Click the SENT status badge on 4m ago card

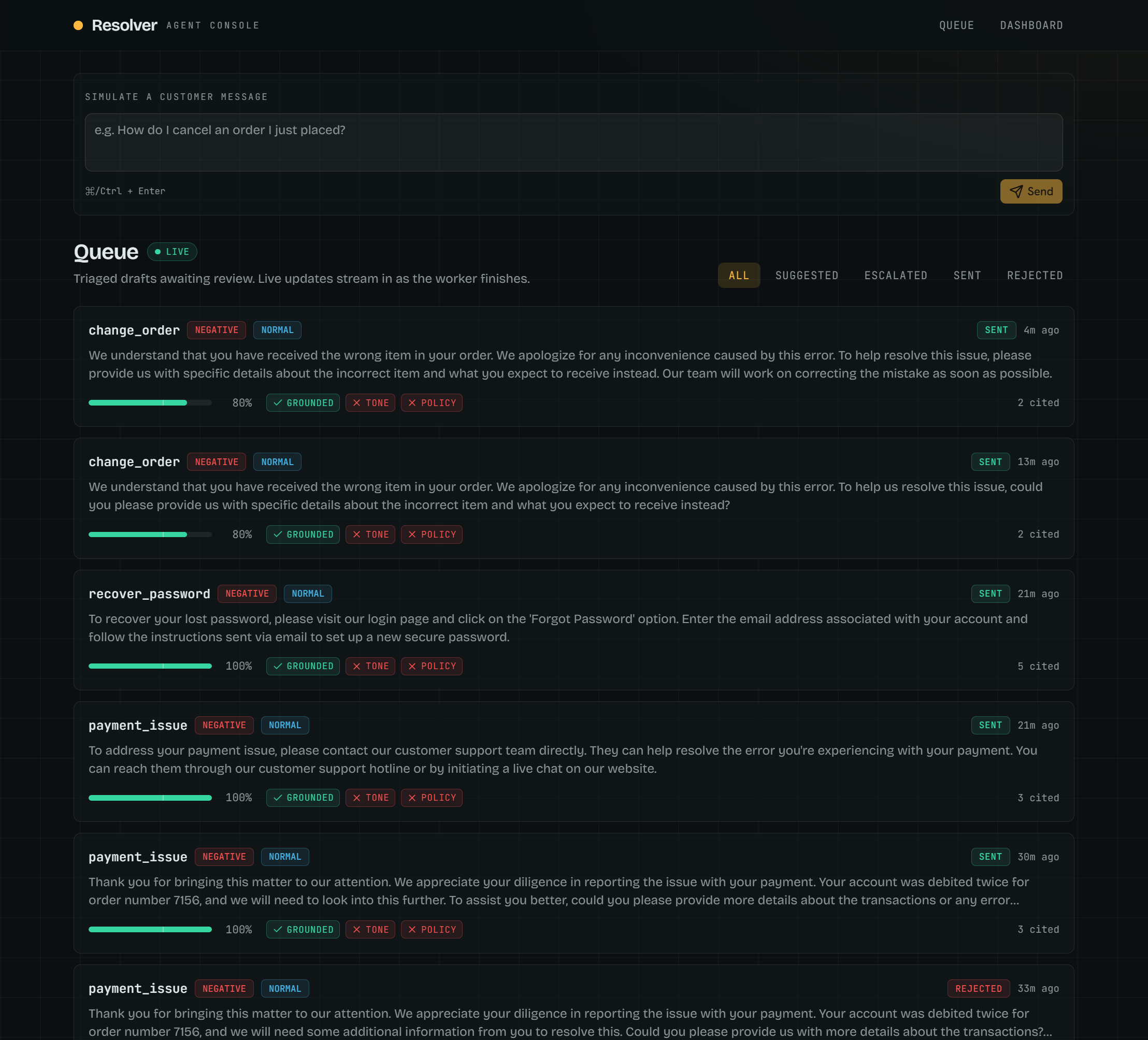coord(996,330)
